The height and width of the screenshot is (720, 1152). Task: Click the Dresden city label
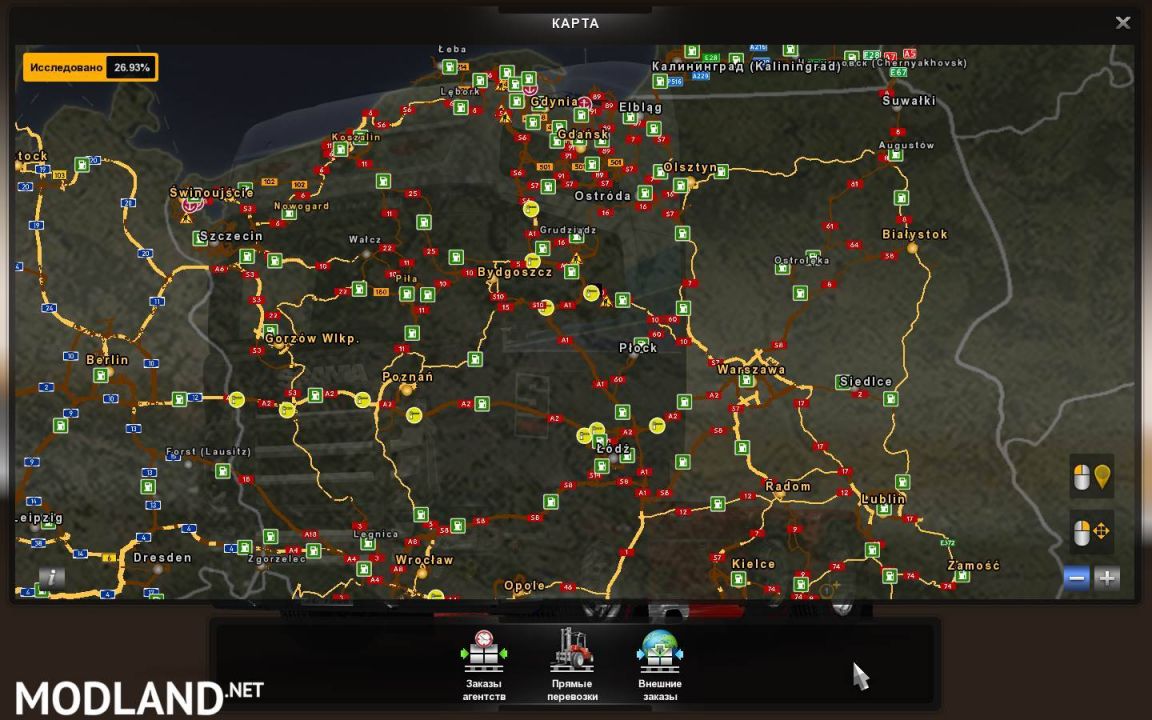coord(162,558)
